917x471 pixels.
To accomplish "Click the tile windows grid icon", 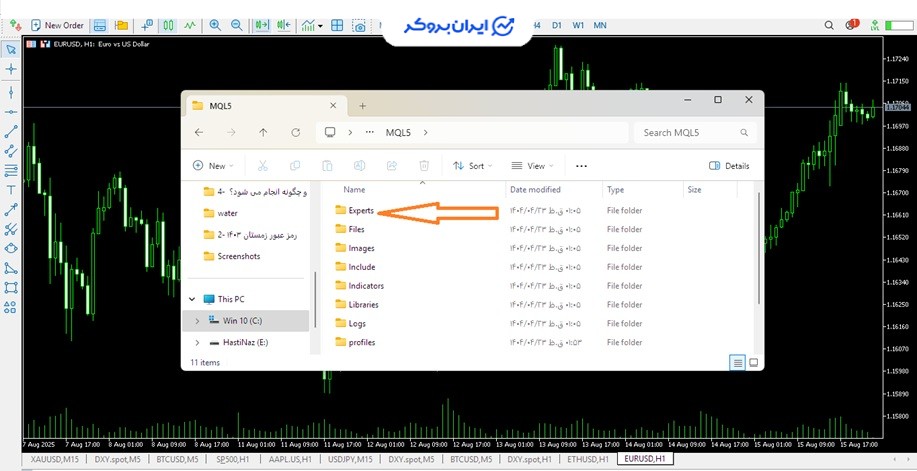I will point(337,25).
